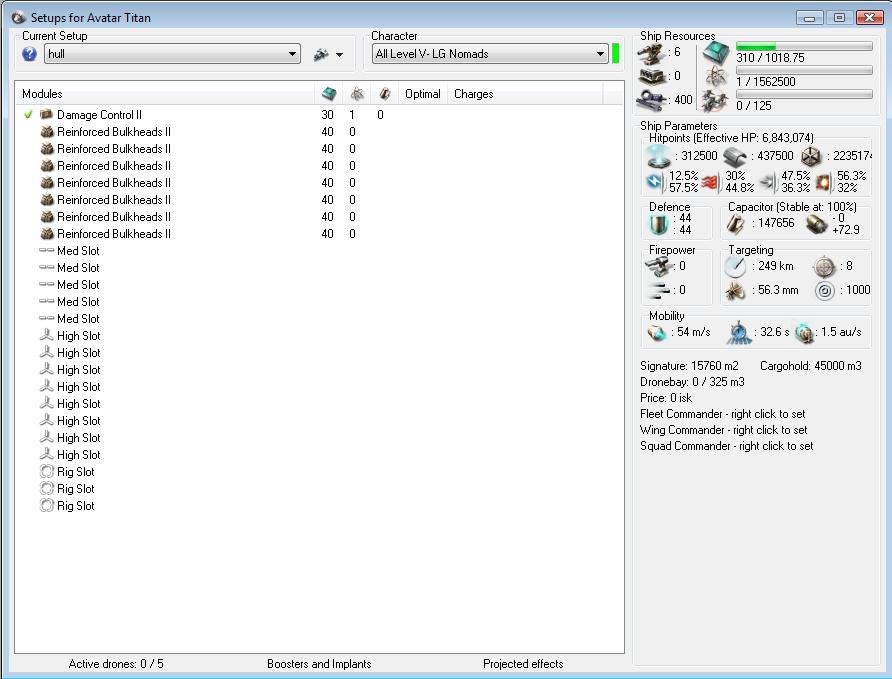Click the Damage Control II module icon
Image resolution: width=892 pixels, height=679 pixels.
[x=47, y=114]
